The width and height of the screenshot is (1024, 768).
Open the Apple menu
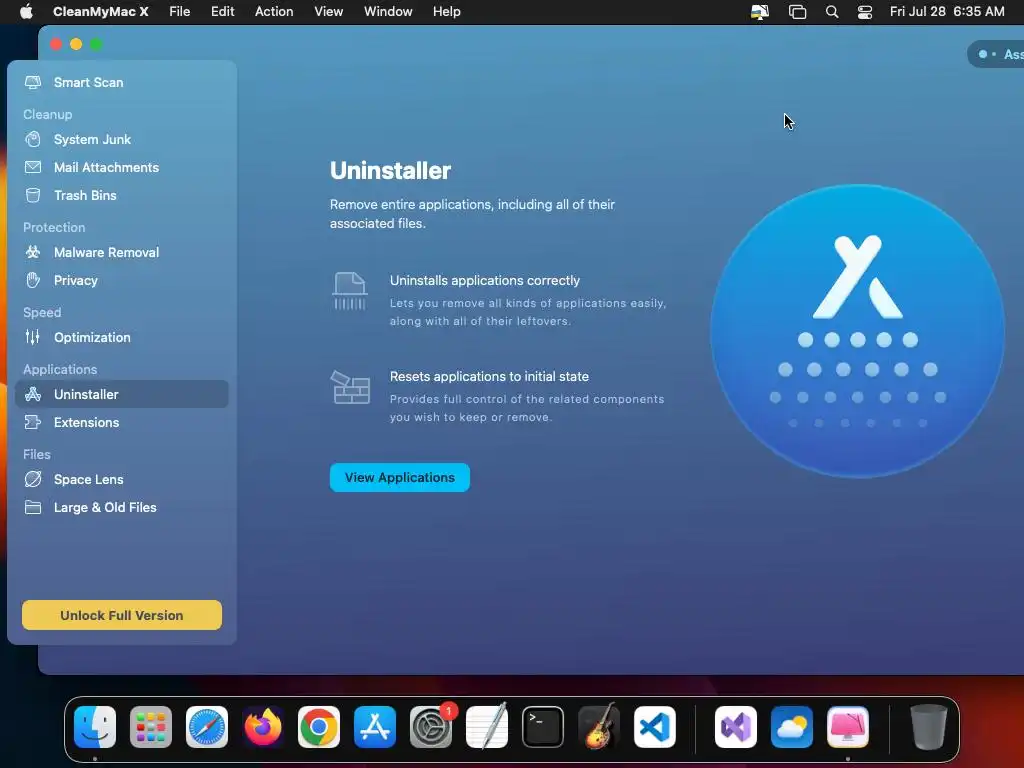click(x=26, y=12)
